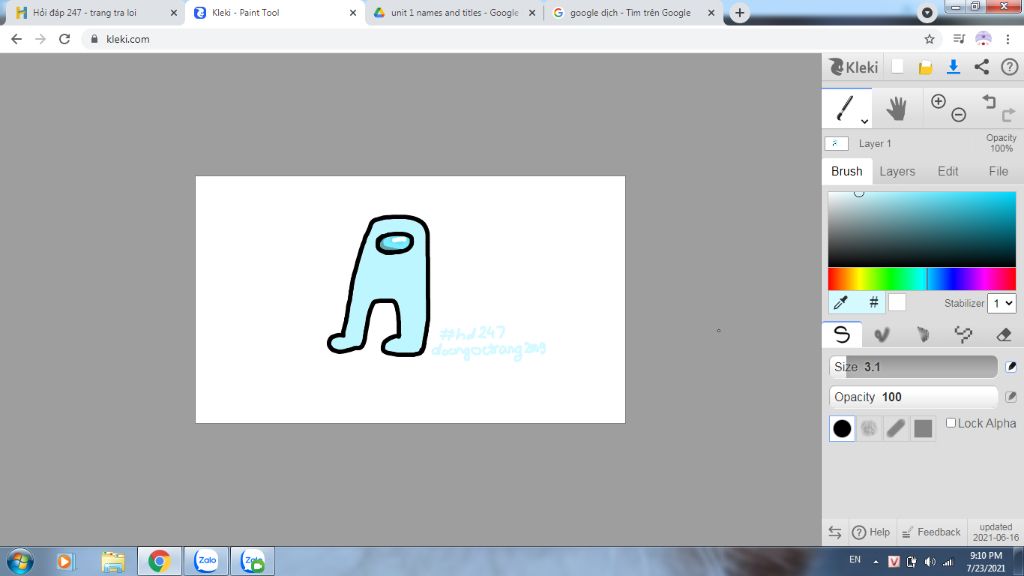
Task: Switch to the Brush tab
Action: [846, 171]
